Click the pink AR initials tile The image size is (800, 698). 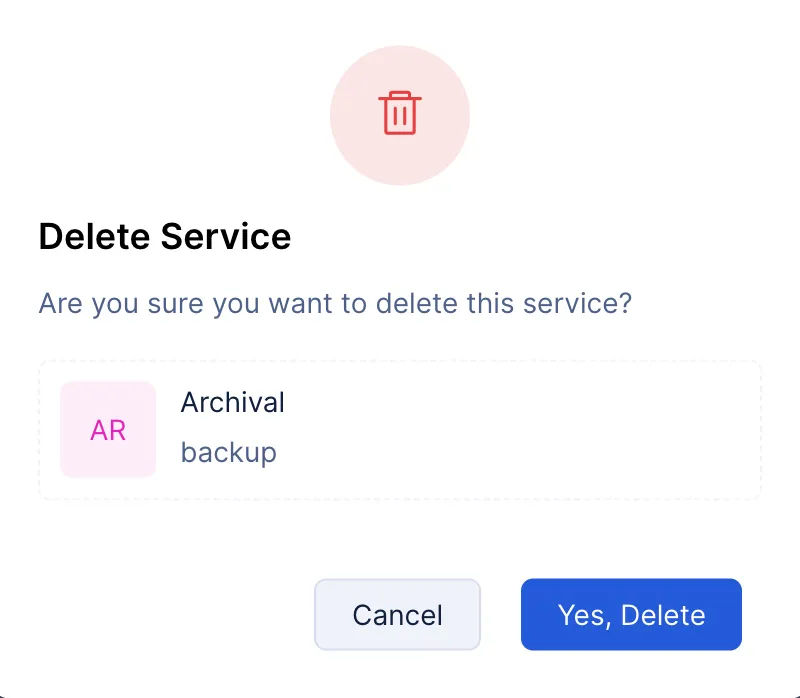pos(108,430)
